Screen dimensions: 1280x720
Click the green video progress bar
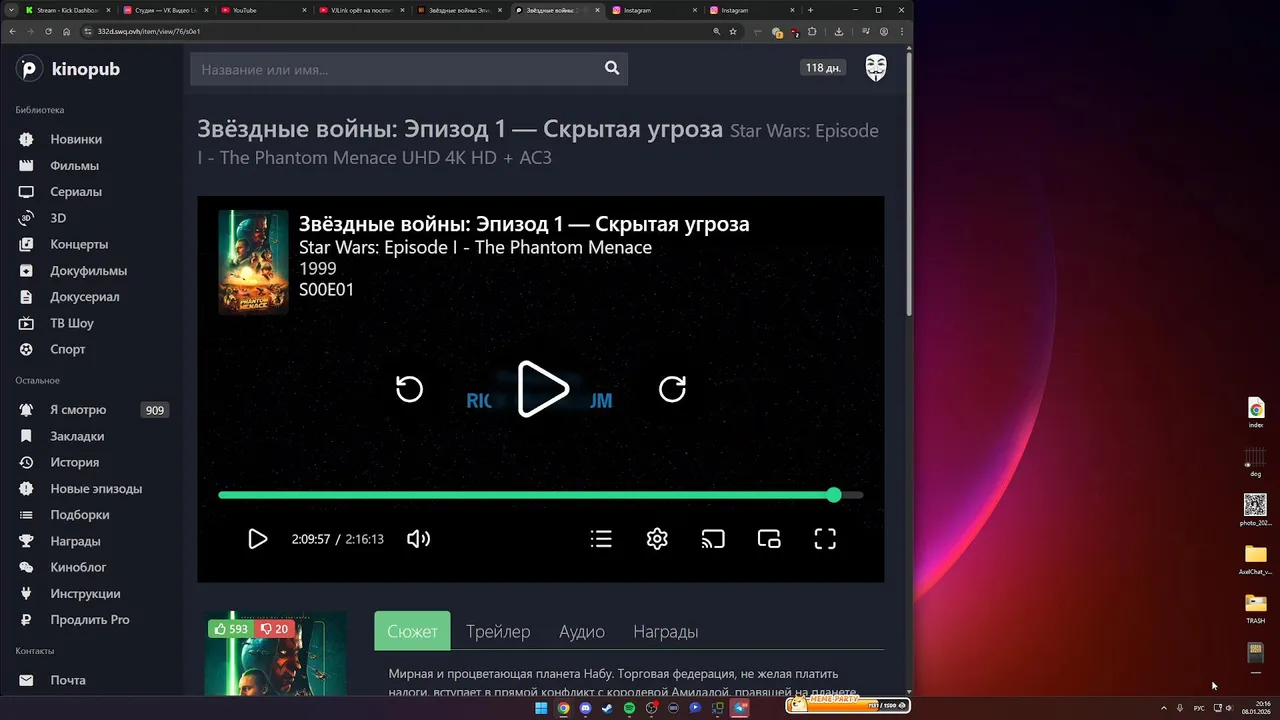540,495
